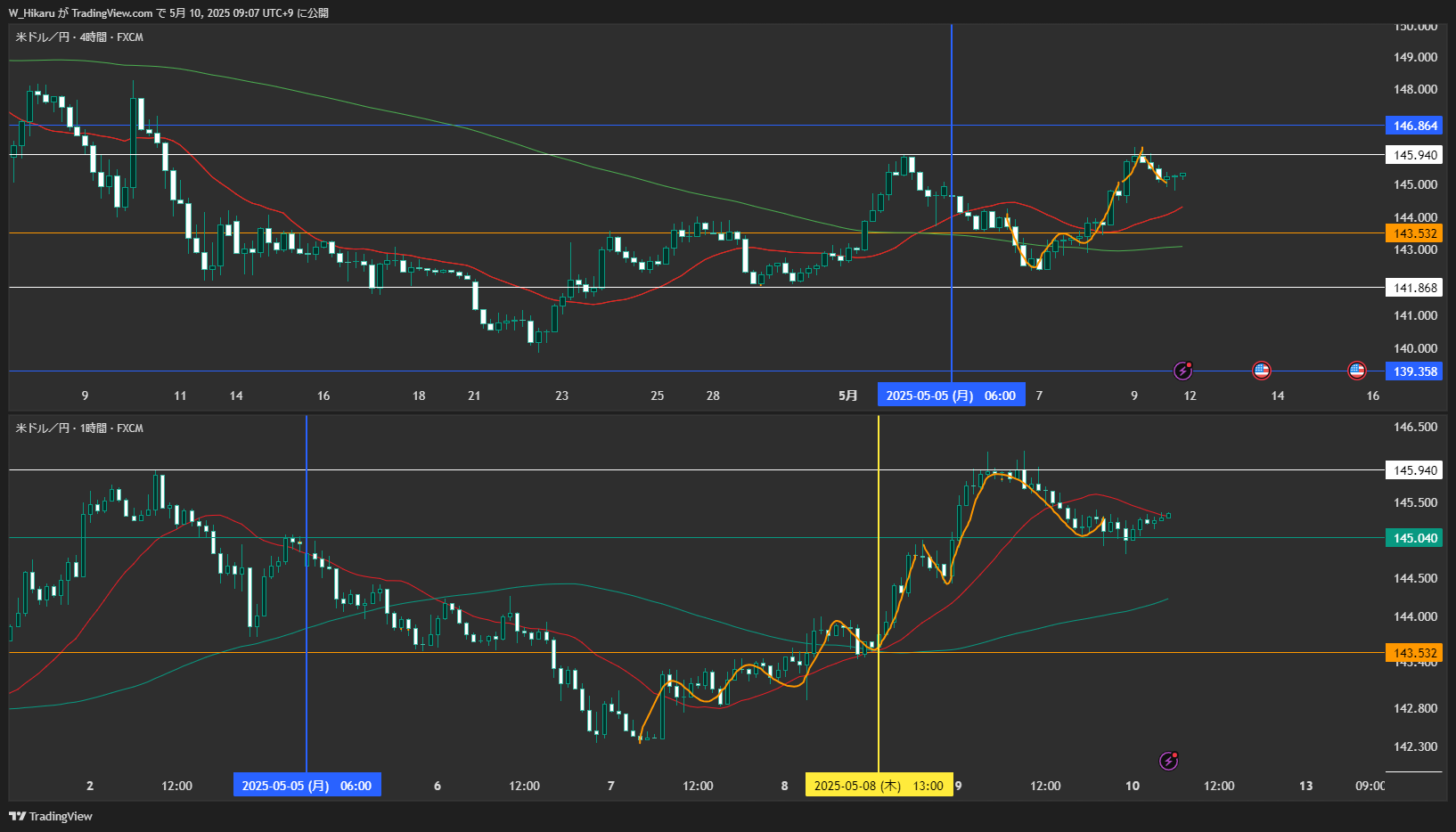The image size is (1456, 832).
Task: Open the TradingView logo link
Action: tap(51, 816)
